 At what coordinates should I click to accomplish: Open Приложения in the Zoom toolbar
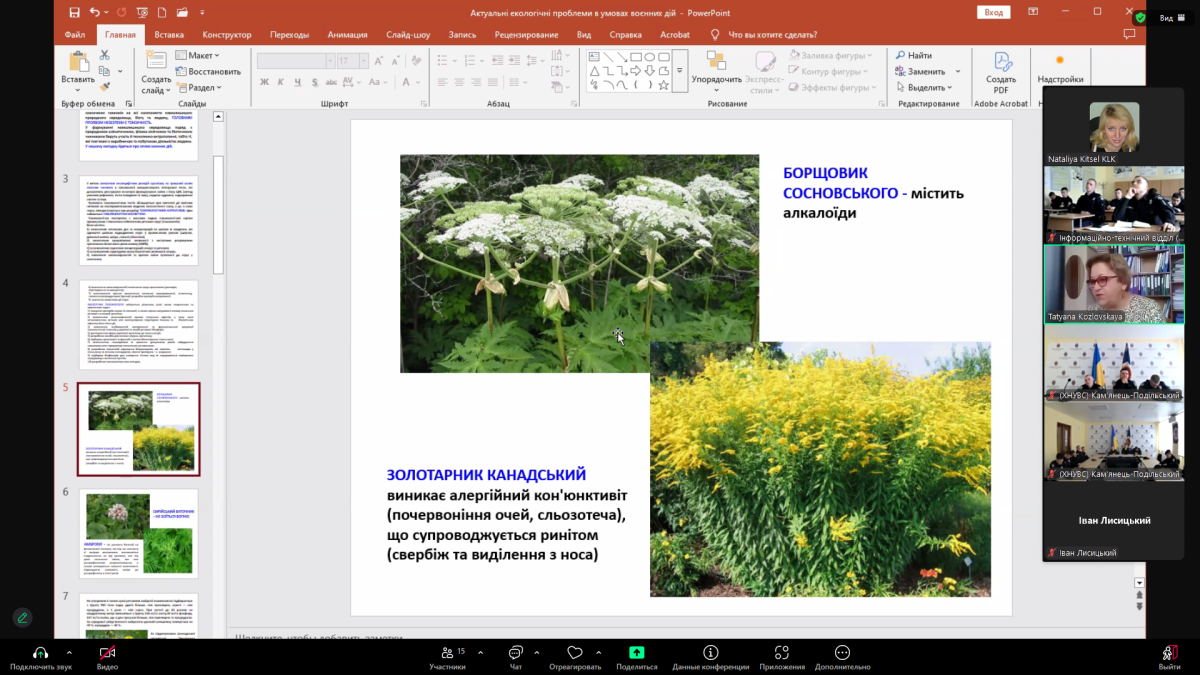(781, 654)
